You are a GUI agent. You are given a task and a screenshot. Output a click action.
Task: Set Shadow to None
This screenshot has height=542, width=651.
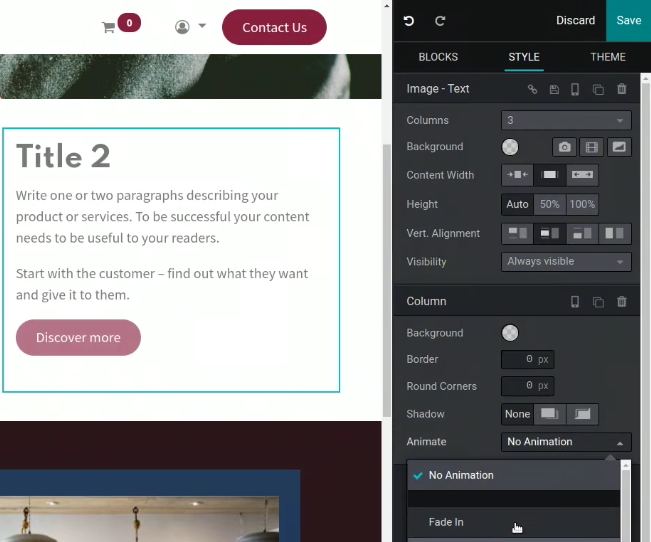(x=517, y=414)
